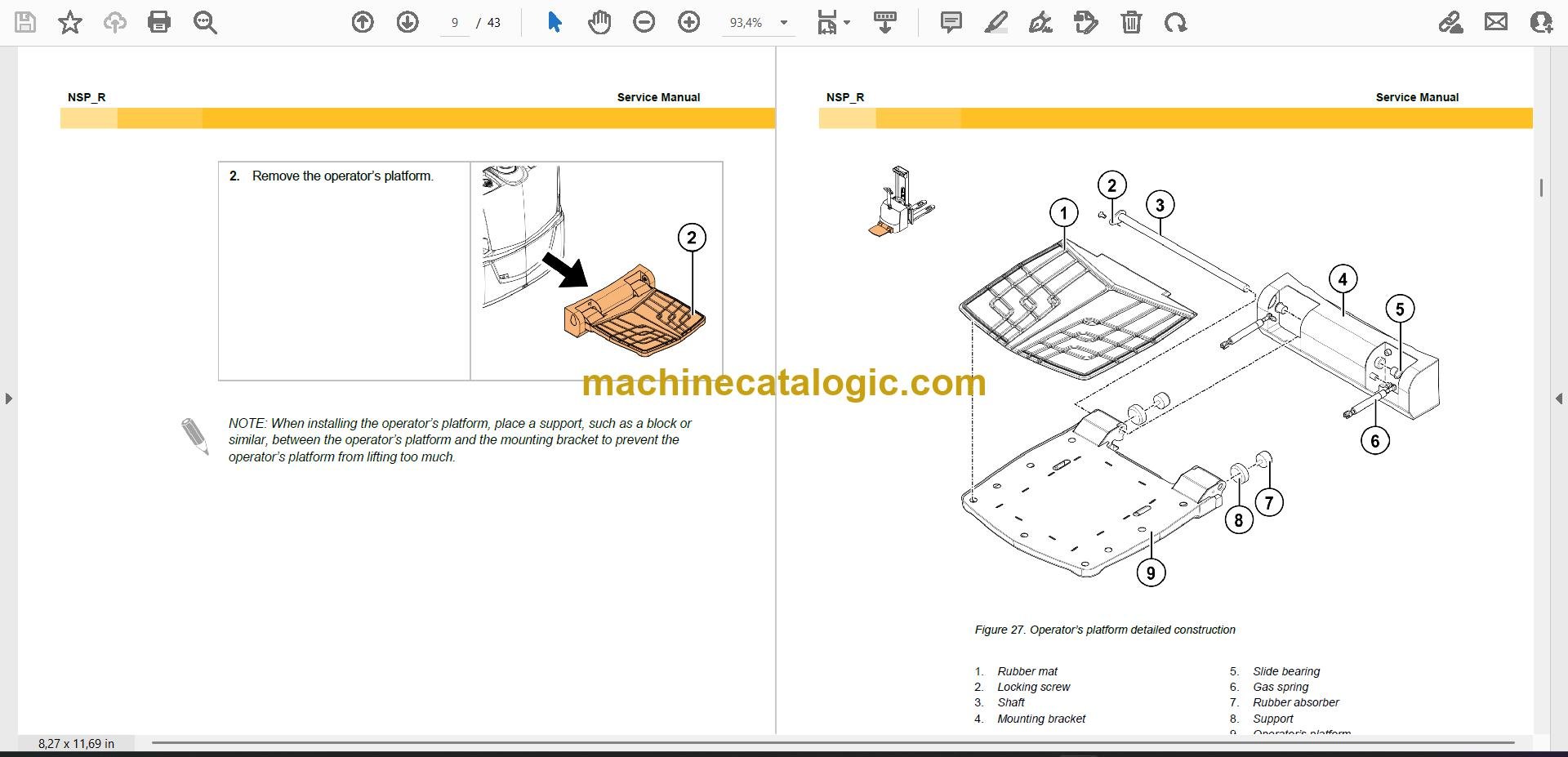
Task: Activate the Hand pan tool
Action: click(x=599, y=22)
